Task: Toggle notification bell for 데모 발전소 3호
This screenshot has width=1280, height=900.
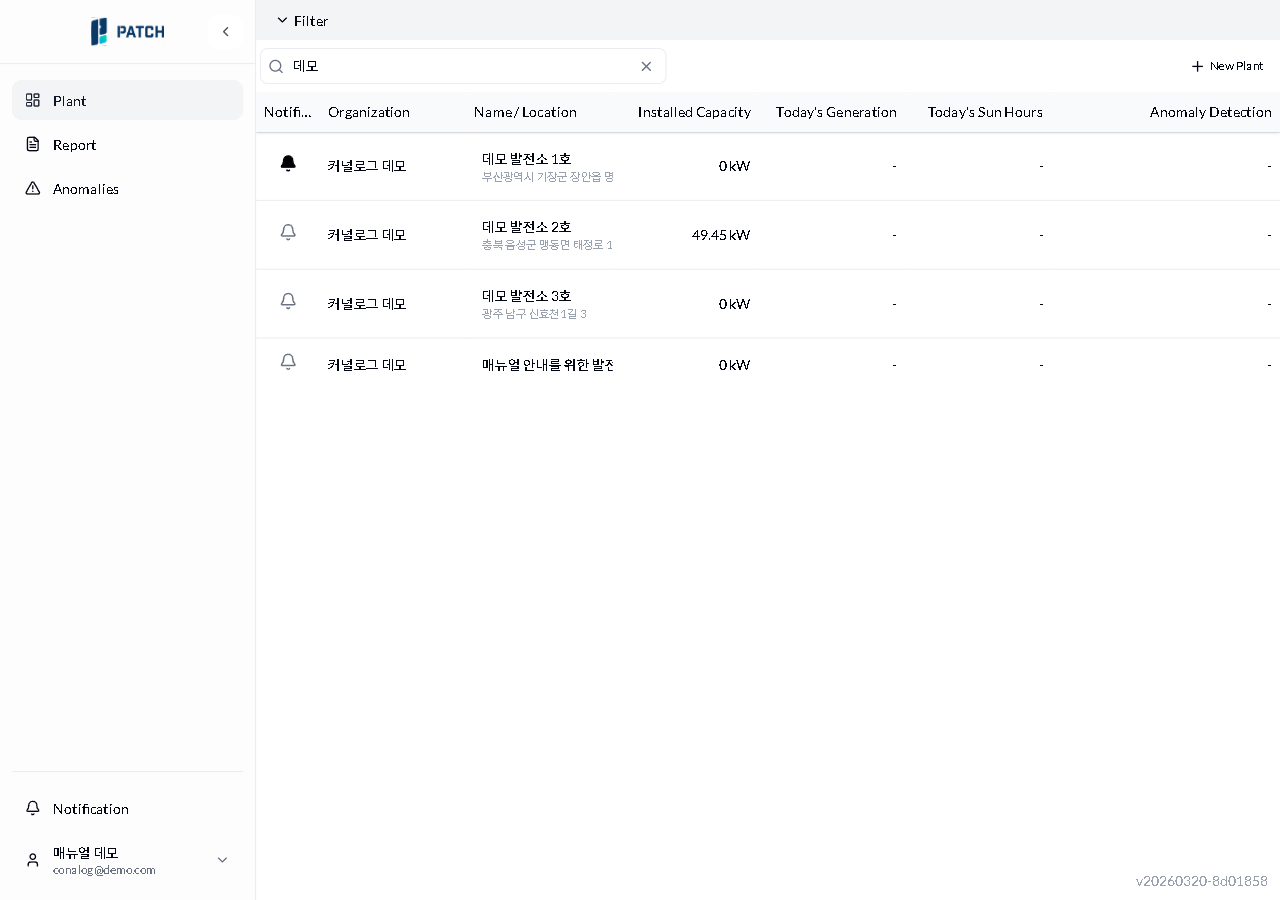Action: [288, 301]
